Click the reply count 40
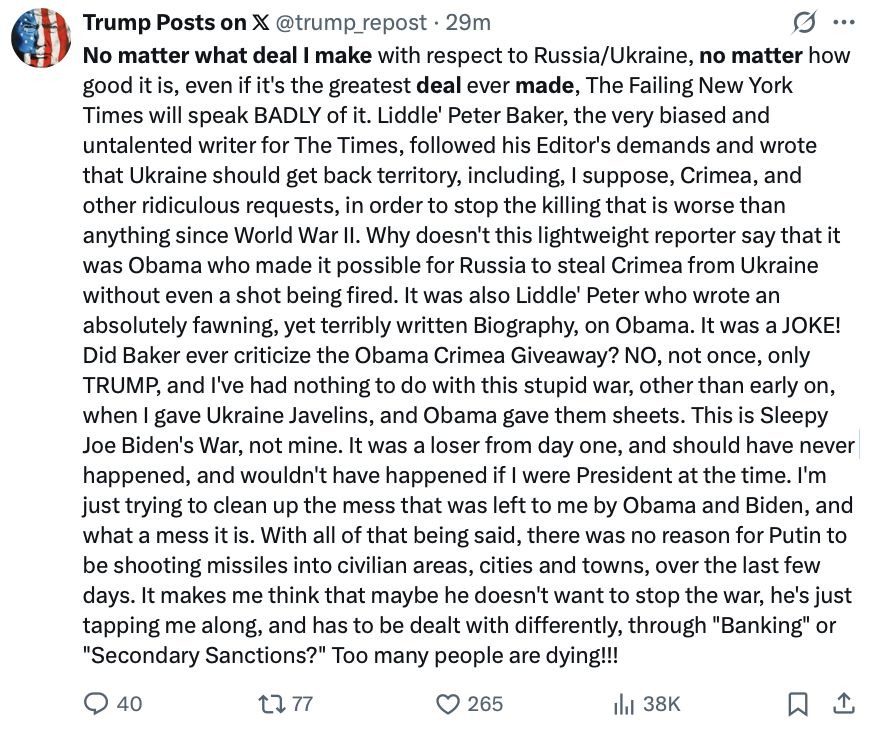The height and width of the screenshot is (732, 879). 129,704
